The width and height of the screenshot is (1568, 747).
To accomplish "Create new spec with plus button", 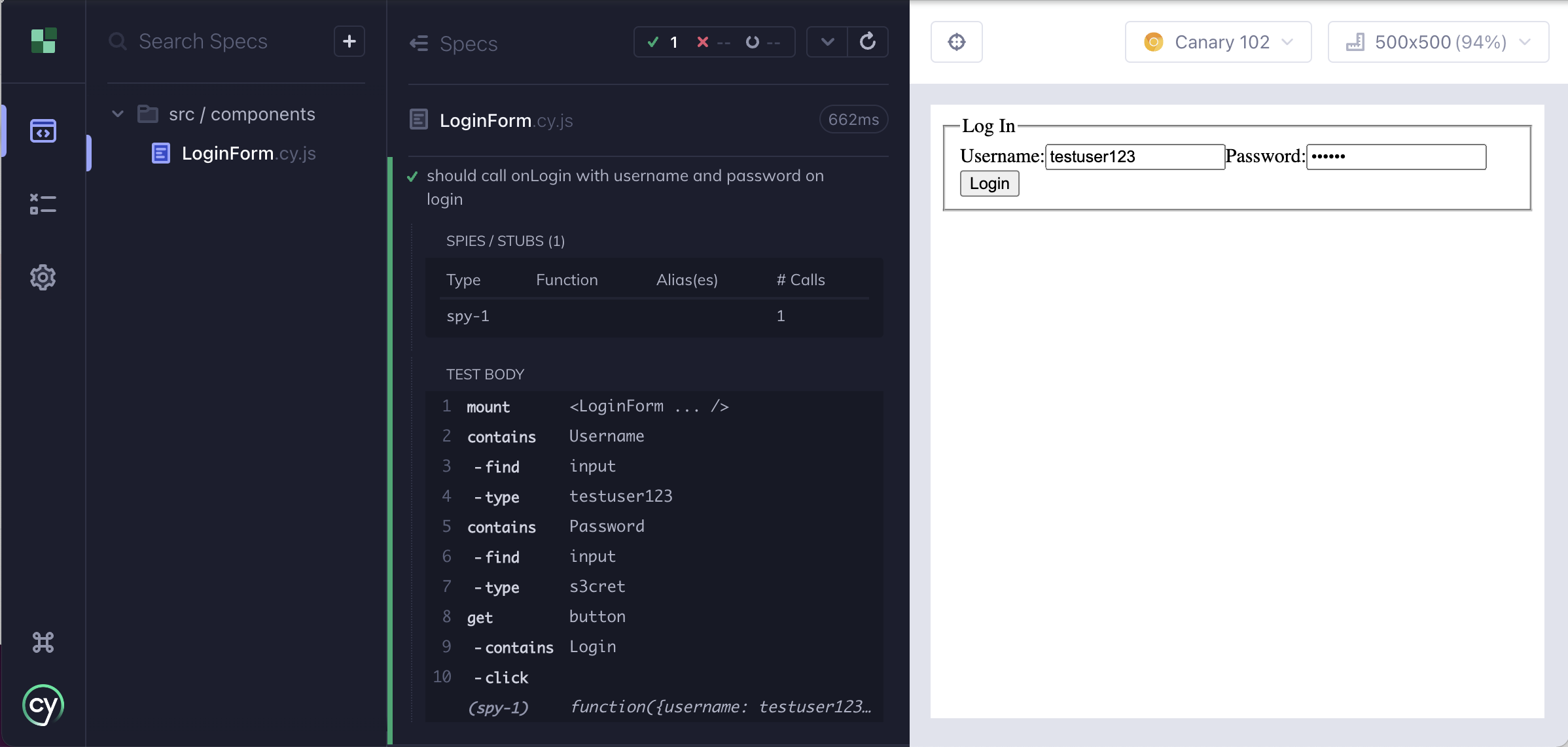I will [x=349, y=41].
